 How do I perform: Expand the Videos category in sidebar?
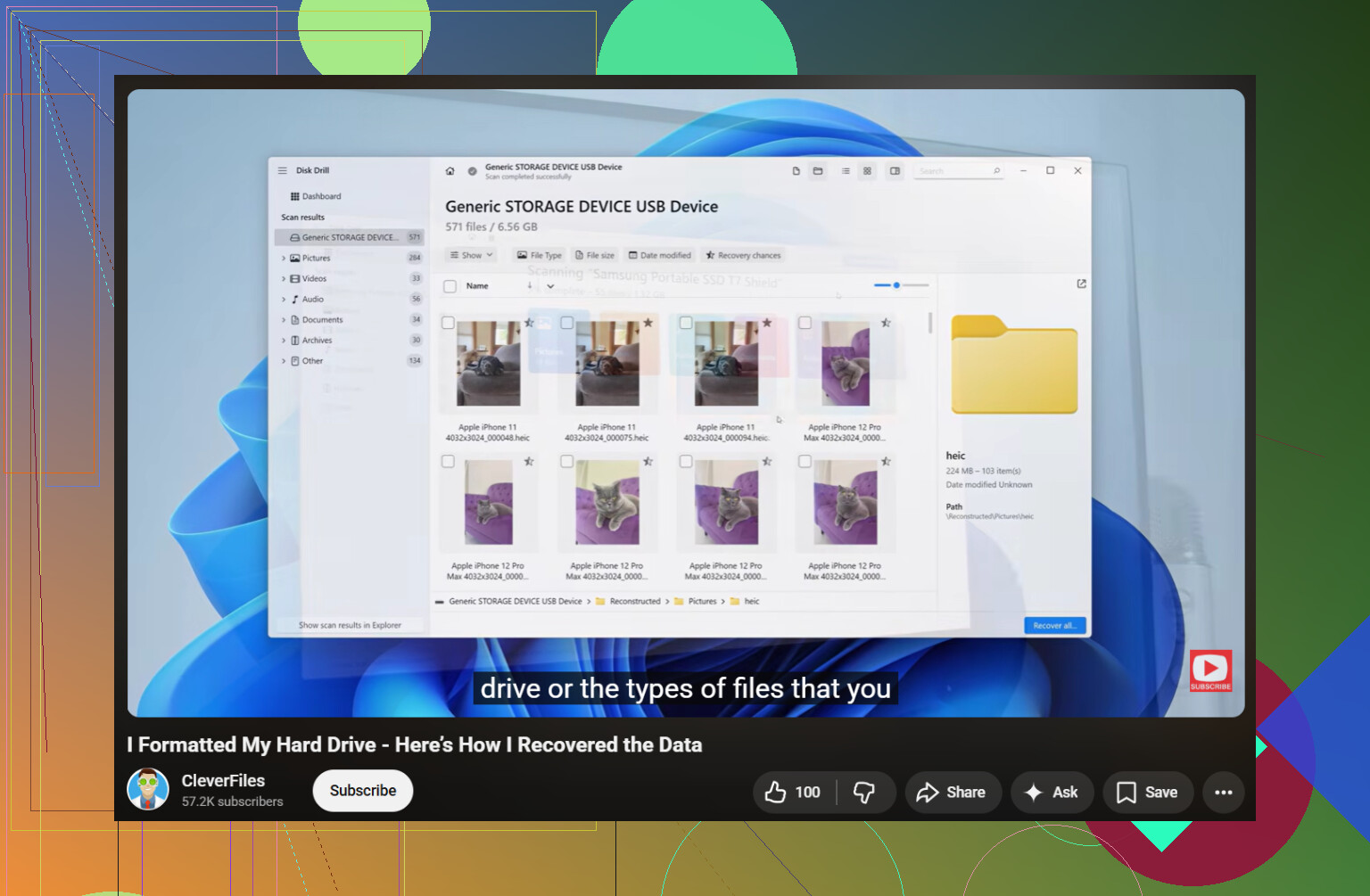(284, 279)
